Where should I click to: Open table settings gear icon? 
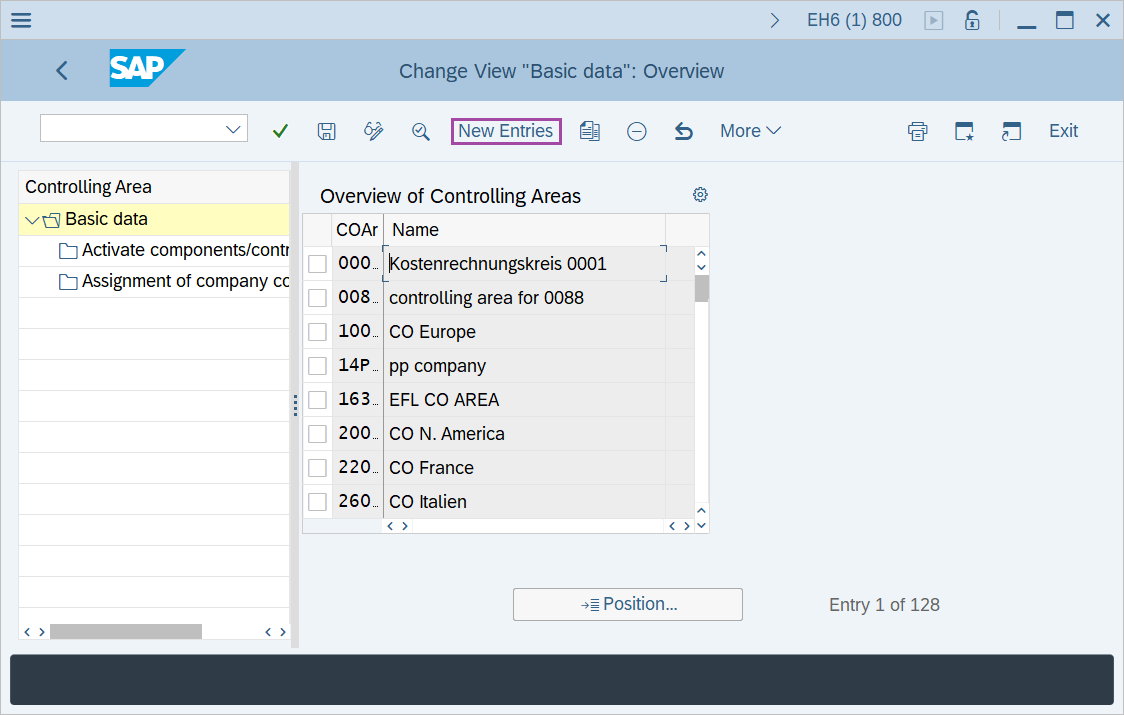coord(700,194)
